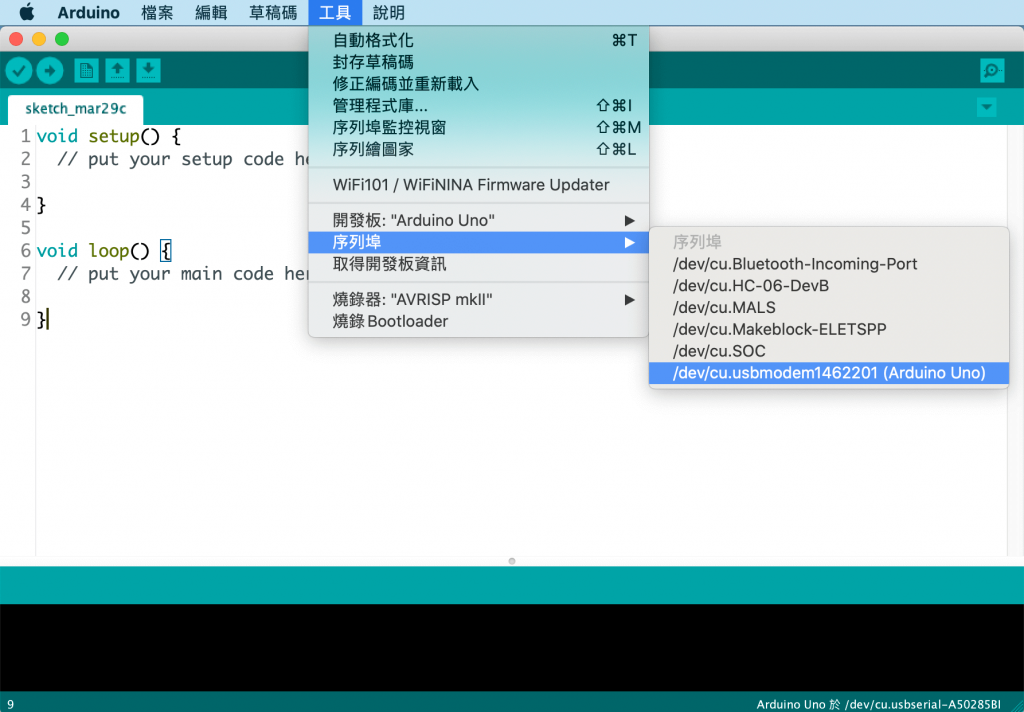
Task: Select port /dev/cu.Bluetooth-Incoming-Port
Action: 829,264
